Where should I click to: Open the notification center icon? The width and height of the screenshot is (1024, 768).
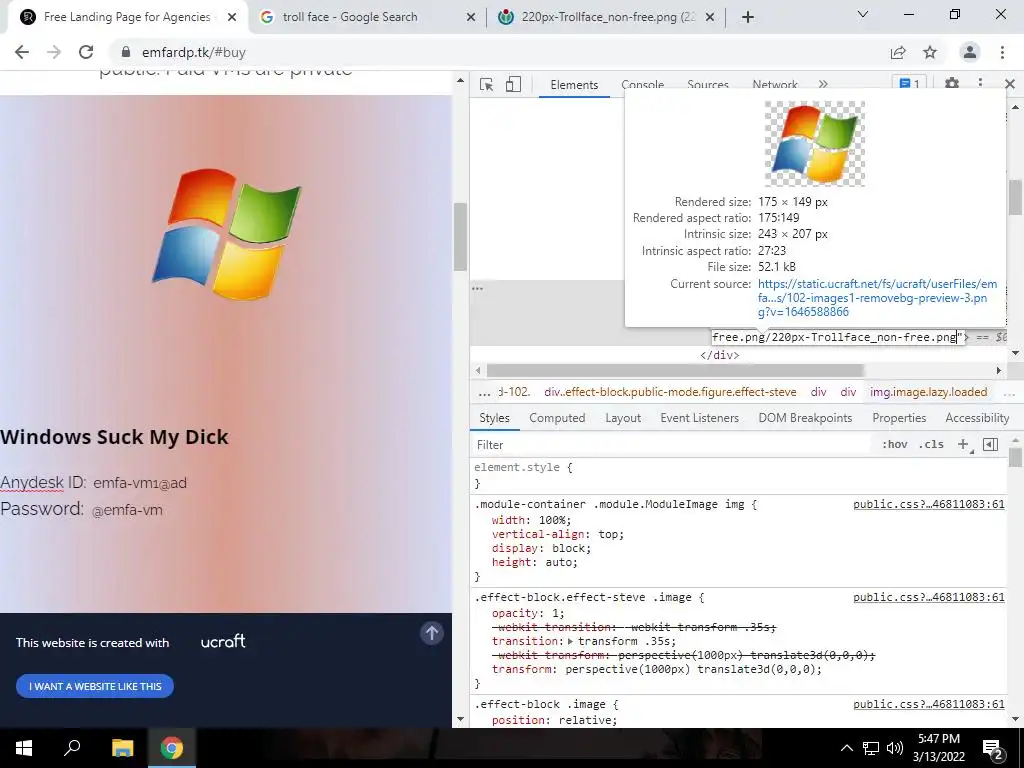pos(993,748)
